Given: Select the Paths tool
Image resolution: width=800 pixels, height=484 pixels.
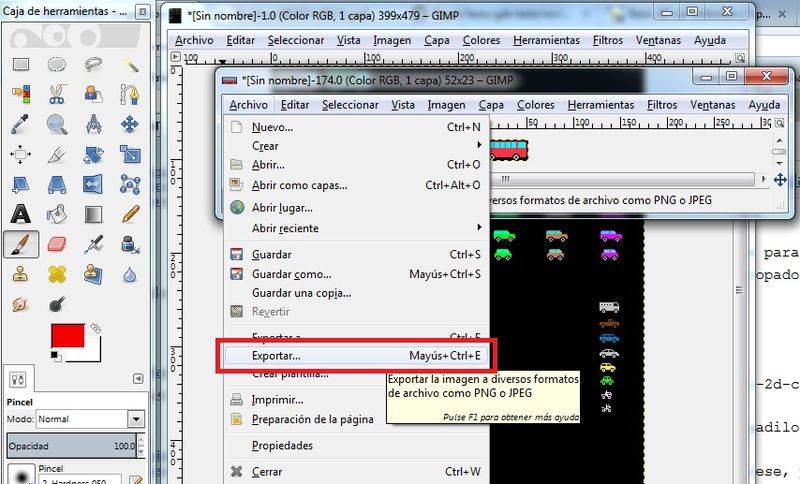Looking at the screenshot, I should tap(130, 94).
